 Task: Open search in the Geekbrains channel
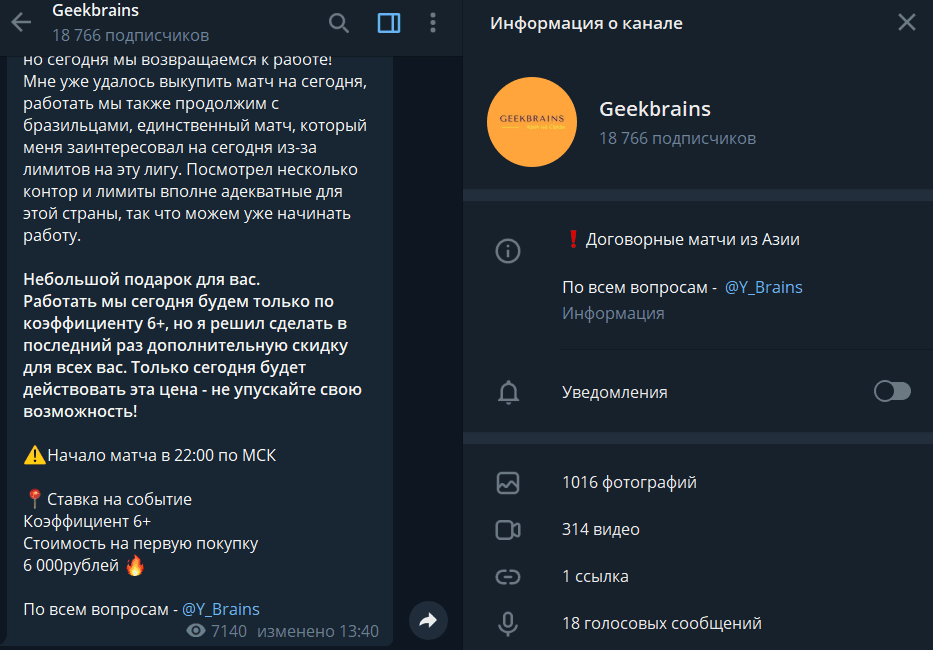(339, 23)
